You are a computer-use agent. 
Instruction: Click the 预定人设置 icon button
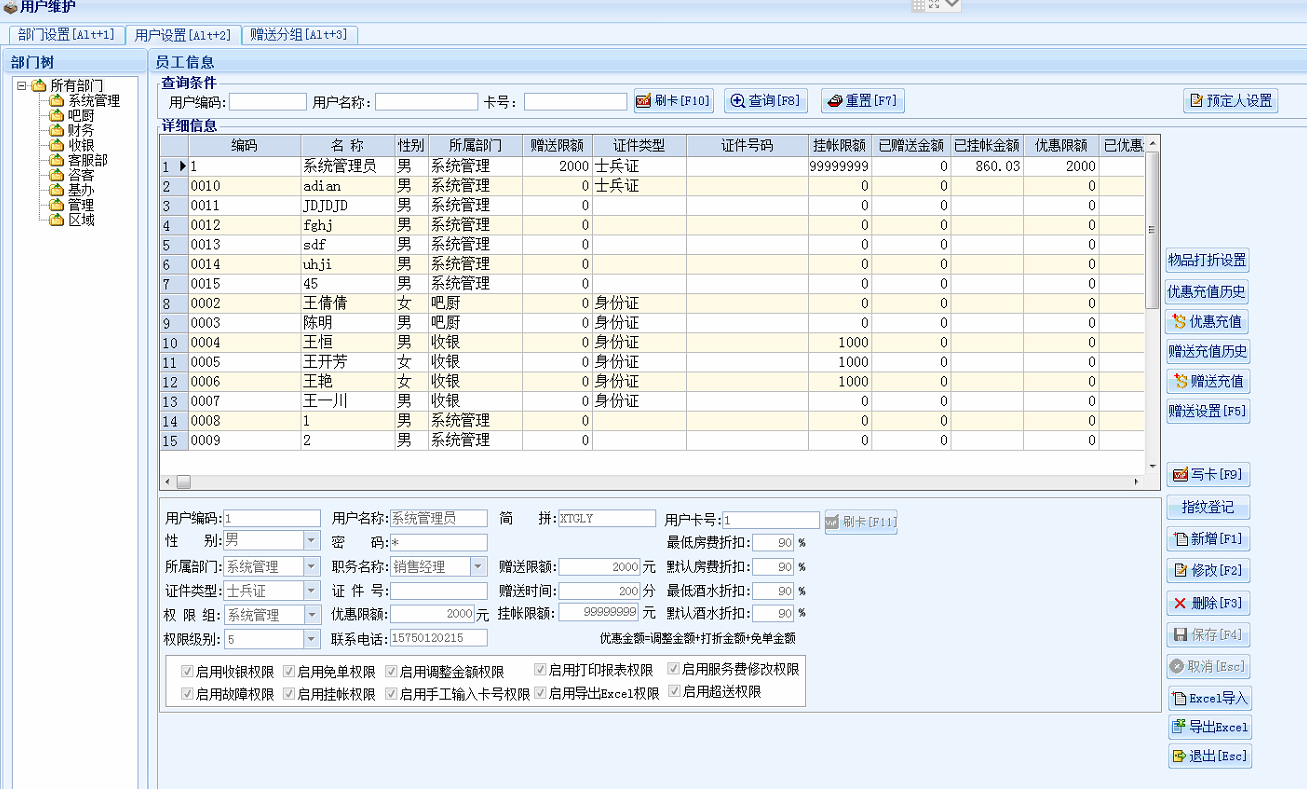(1231, 101)
